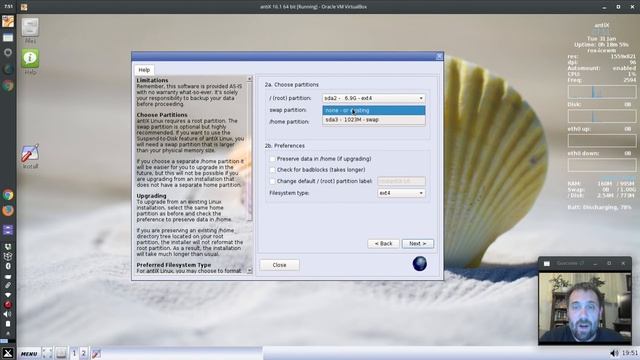Click the calendar-like icon in the host dock
This screenshot has width=640, height=360.
8,38
